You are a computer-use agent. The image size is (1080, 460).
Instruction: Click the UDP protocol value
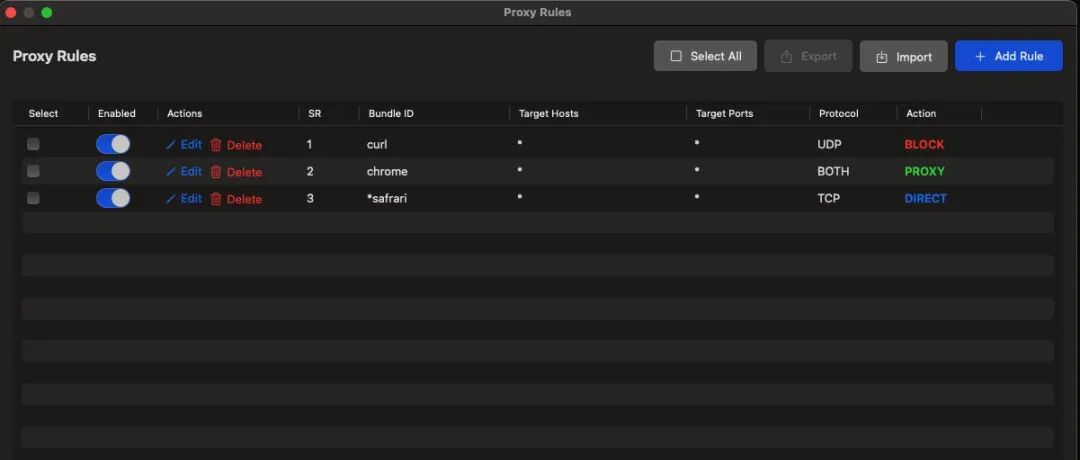pyautogui.click(x=829, y=145)
